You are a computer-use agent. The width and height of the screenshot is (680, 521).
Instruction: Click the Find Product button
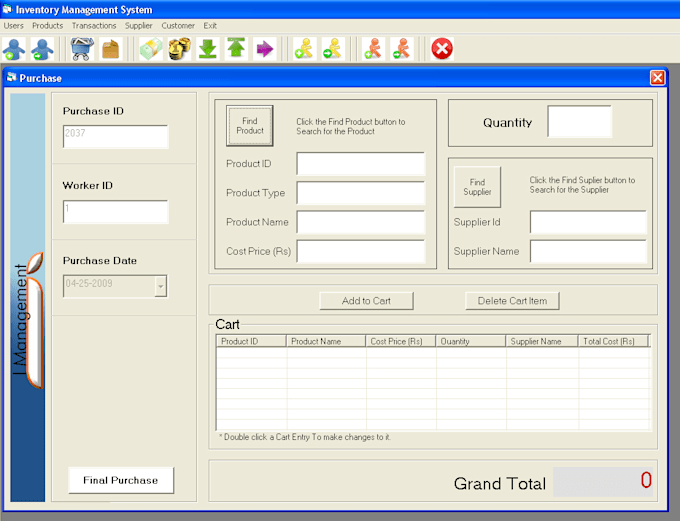click(250, 125)
